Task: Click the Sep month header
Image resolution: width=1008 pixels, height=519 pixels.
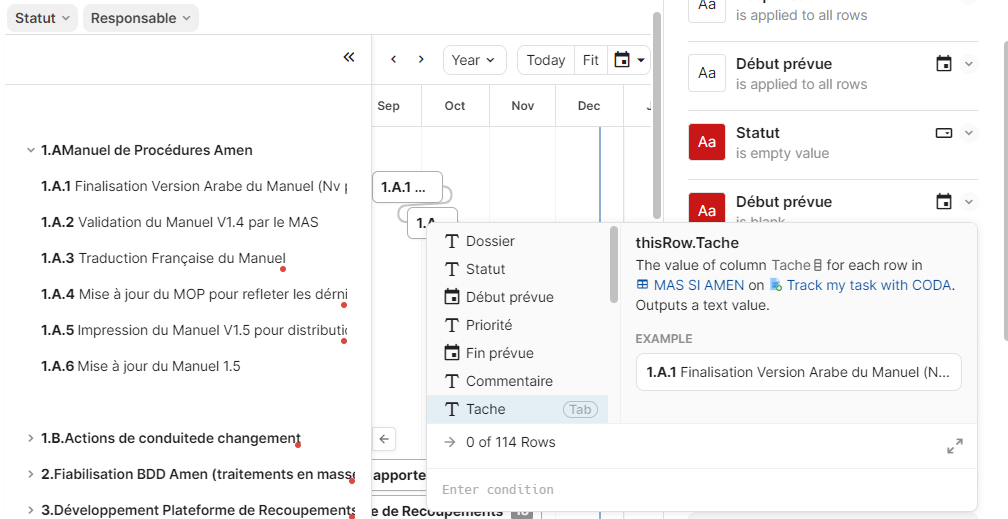Action: (x=388, y=105)
